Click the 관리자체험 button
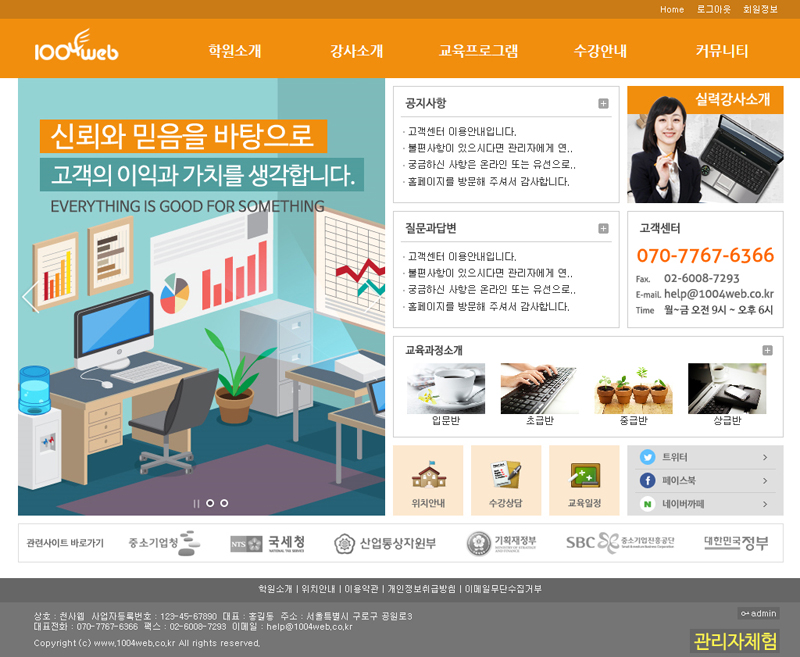This screenshot has height=657, width=800. point(734,641)
